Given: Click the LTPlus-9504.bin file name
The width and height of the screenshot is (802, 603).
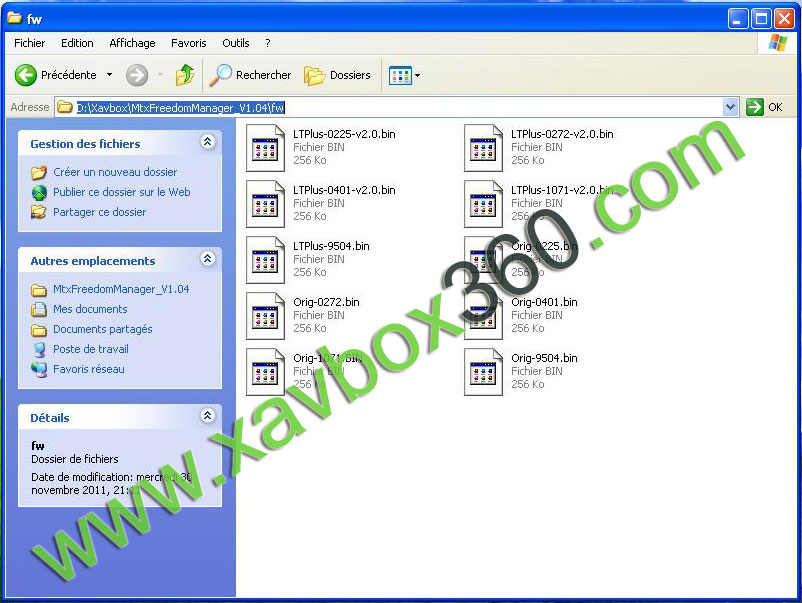Looking at the screenshot, I should pos(331,246).
